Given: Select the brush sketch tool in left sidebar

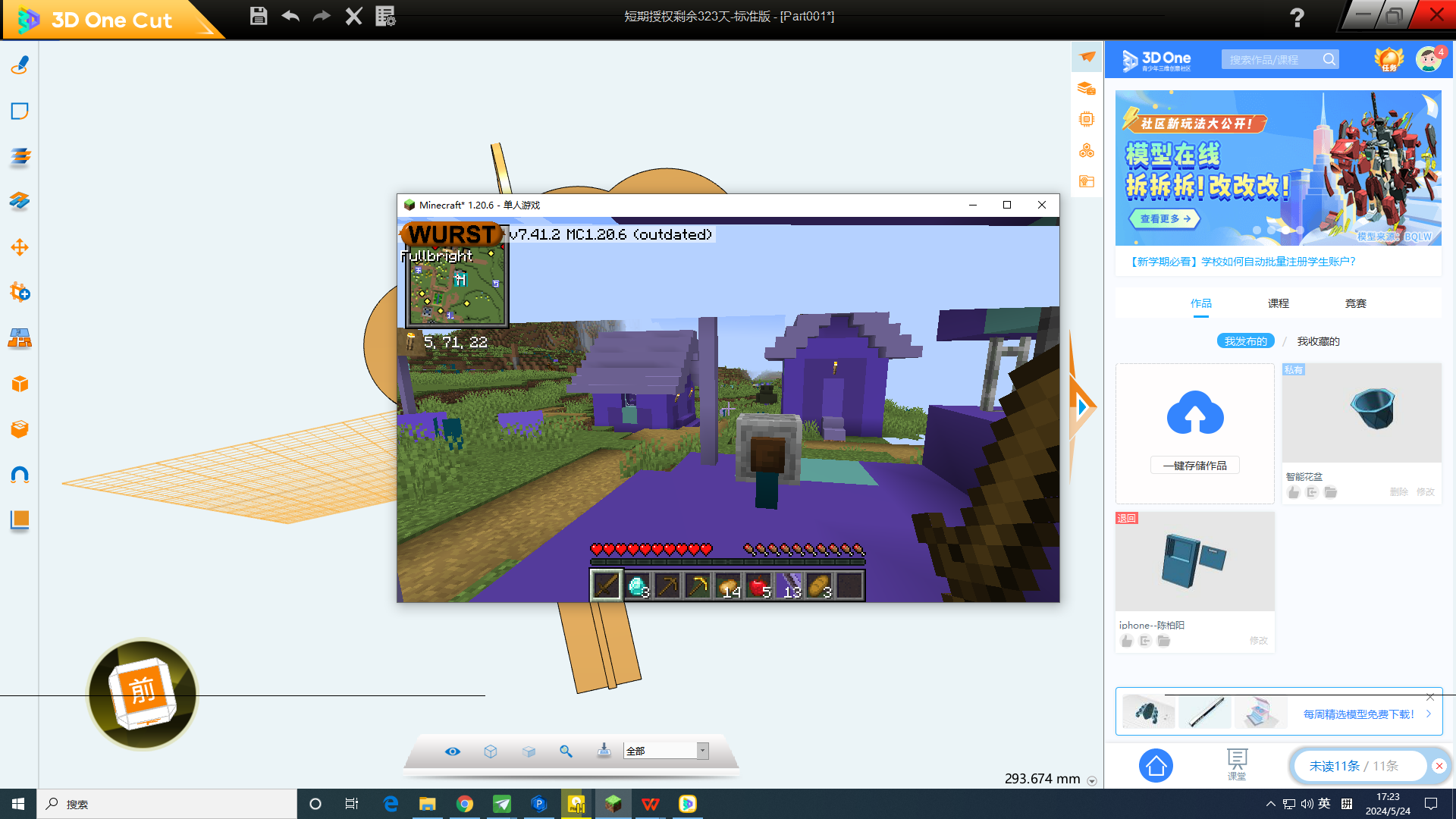Looking at the screenshot, I should pos(20,65).
